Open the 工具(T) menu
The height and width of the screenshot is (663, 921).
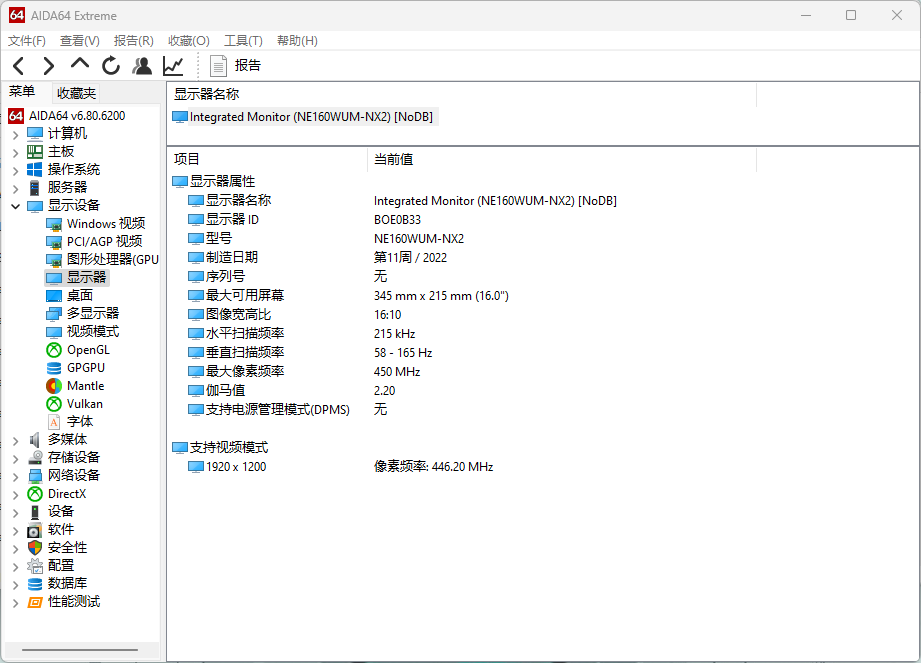243,41
